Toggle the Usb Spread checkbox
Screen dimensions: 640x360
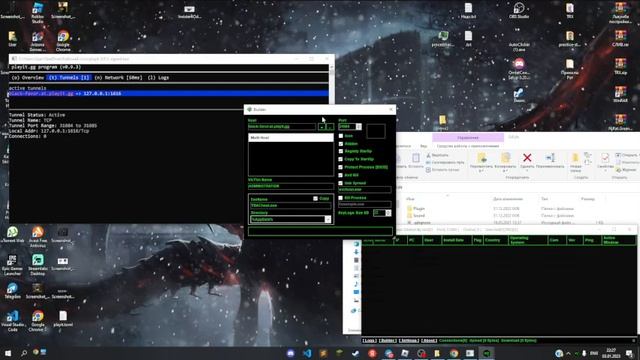click(x=341, y=183)
